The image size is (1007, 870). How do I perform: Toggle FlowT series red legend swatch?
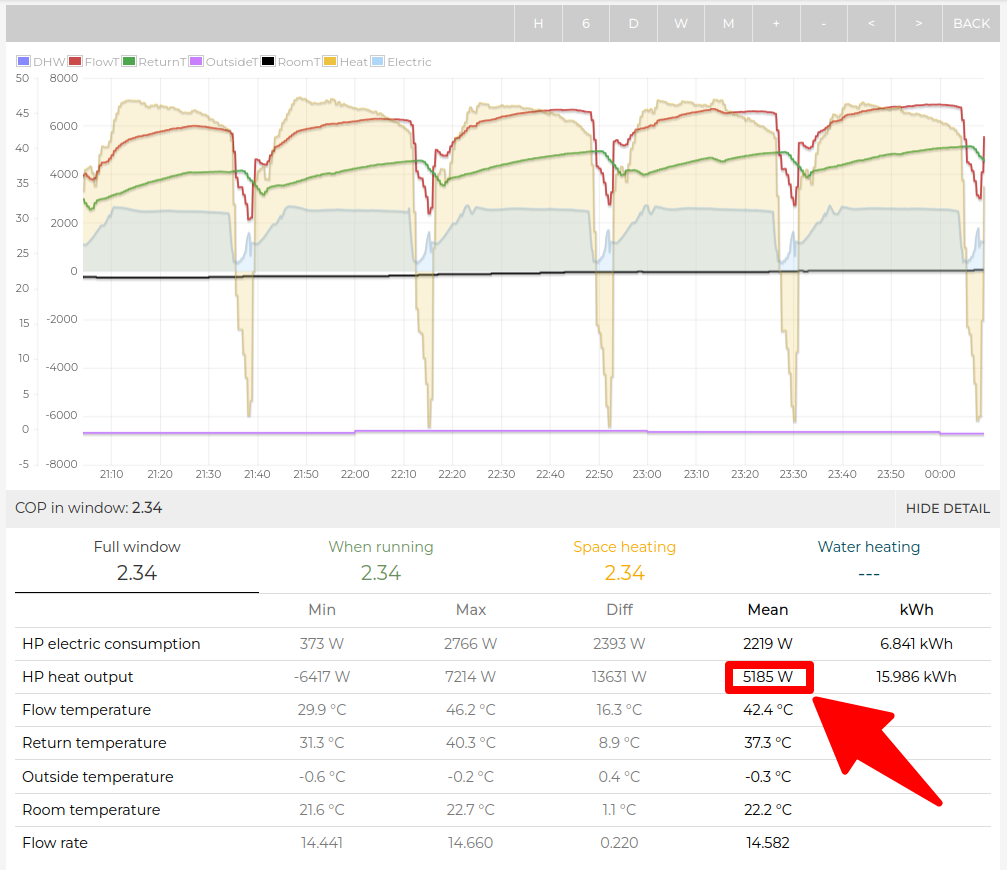[x=75, y=62]
